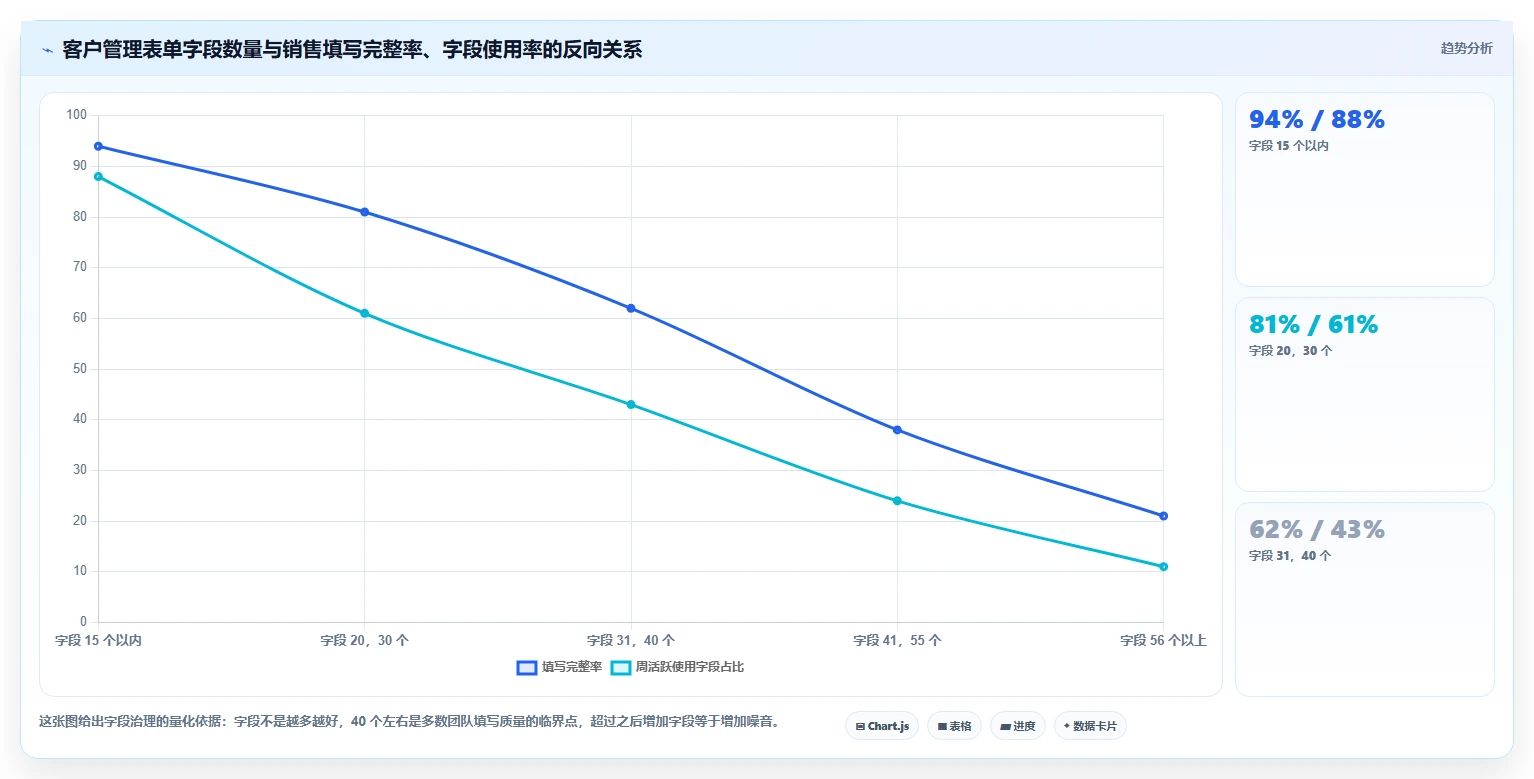The image size is (1534, 779).
Task: Click the 字段 15 个以内 subtitle in the first card
Action: click(1289, 146)
